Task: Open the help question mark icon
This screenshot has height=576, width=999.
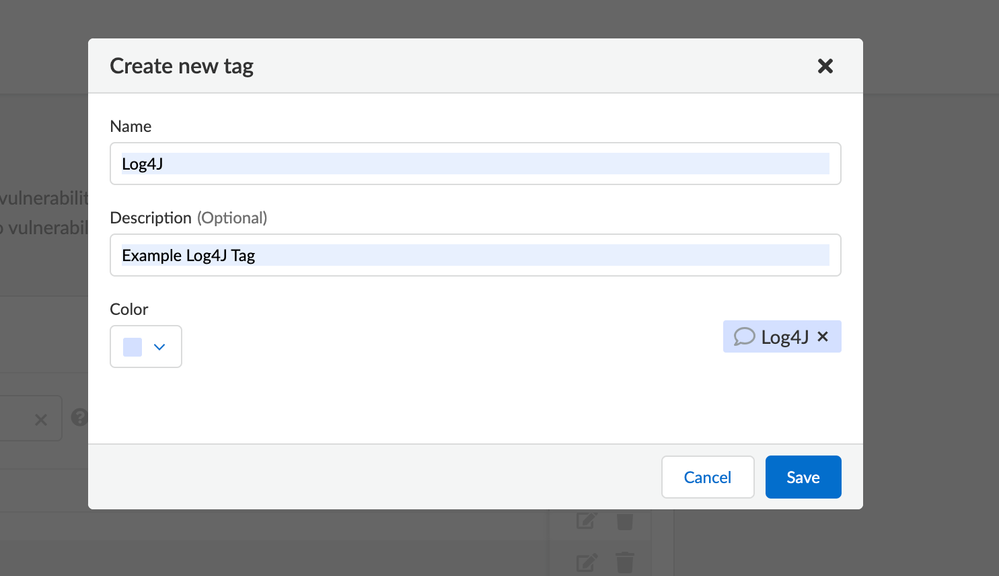Action: click(79, 418)
